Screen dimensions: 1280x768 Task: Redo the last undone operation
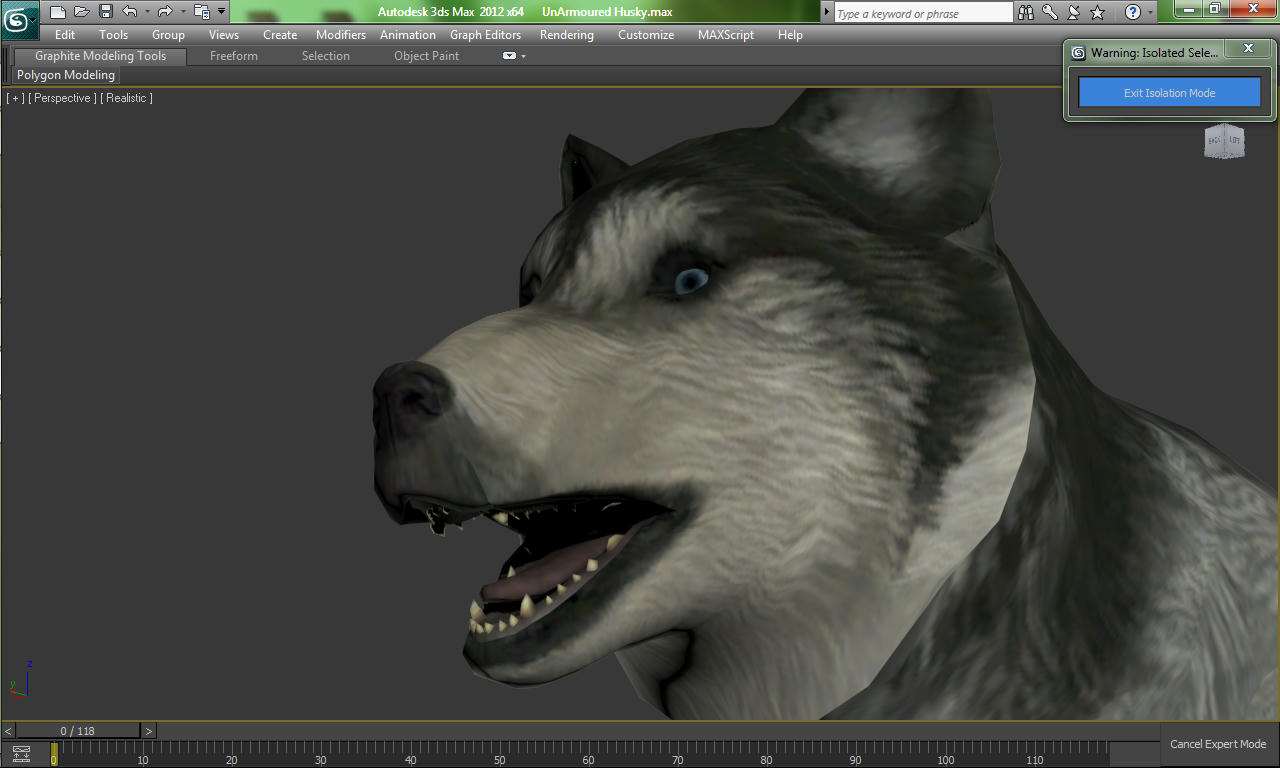(165, 12)
